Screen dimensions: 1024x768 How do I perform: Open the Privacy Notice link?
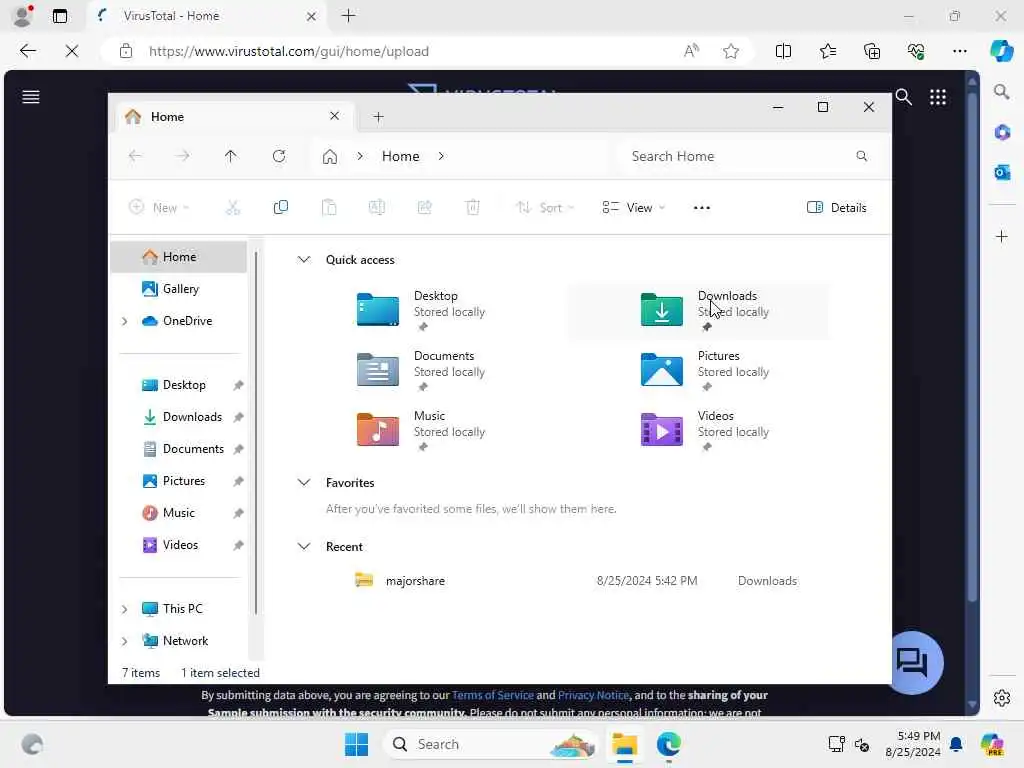[593, 696]
